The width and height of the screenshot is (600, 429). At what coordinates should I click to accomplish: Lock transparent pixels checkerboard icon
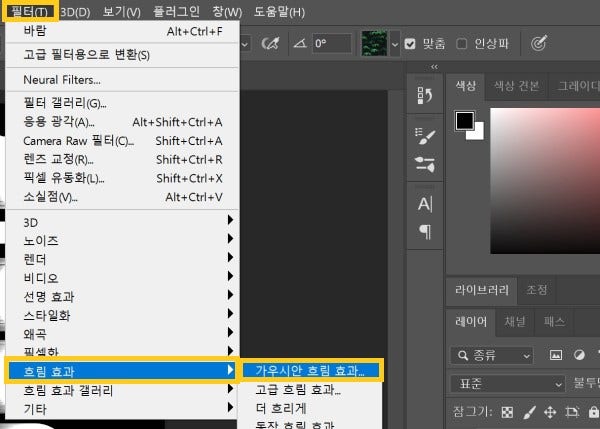[507, 412]
